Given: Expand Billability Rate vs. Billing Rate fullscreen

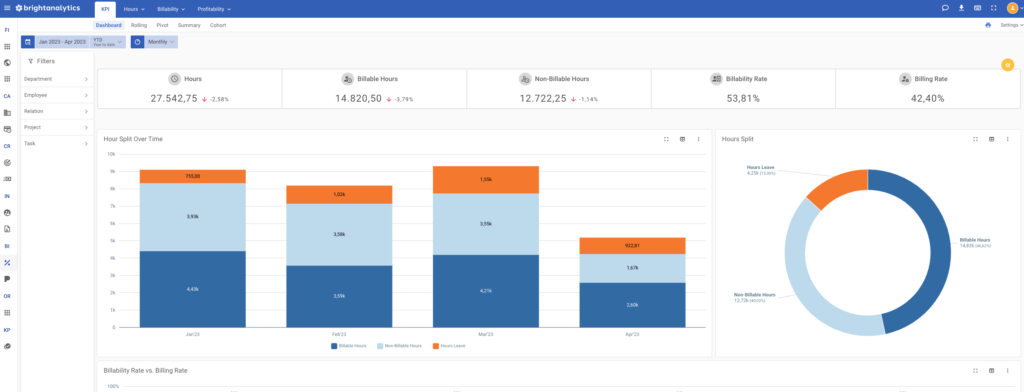Looking at the screenshot, I should [x=975, y=370].
